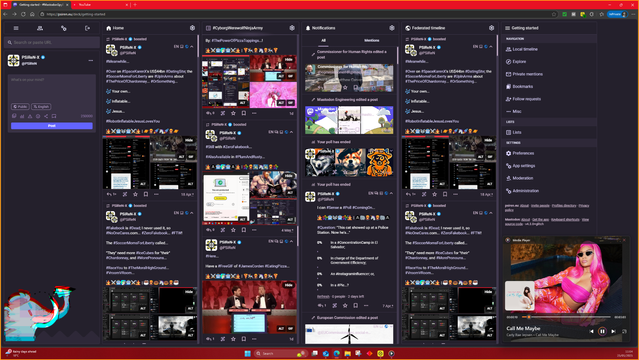
Task: Open the James Corden GIF thumbnail
Action: [x=249, y=307]
